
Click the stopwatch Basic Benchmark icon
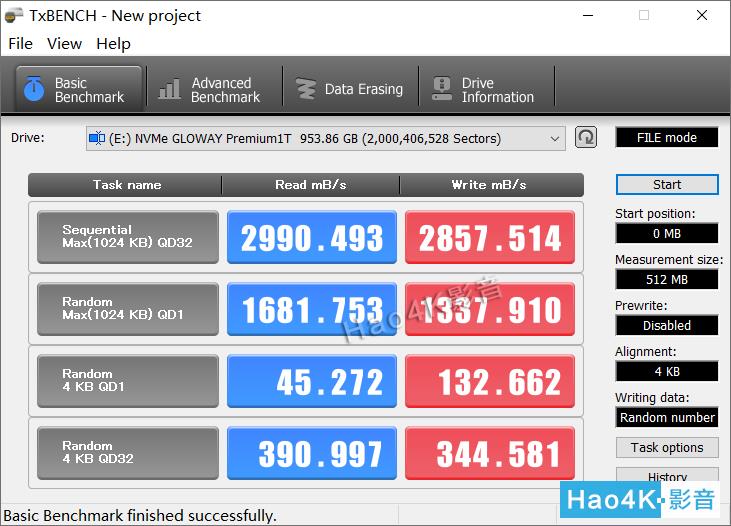tap(34, 89)
